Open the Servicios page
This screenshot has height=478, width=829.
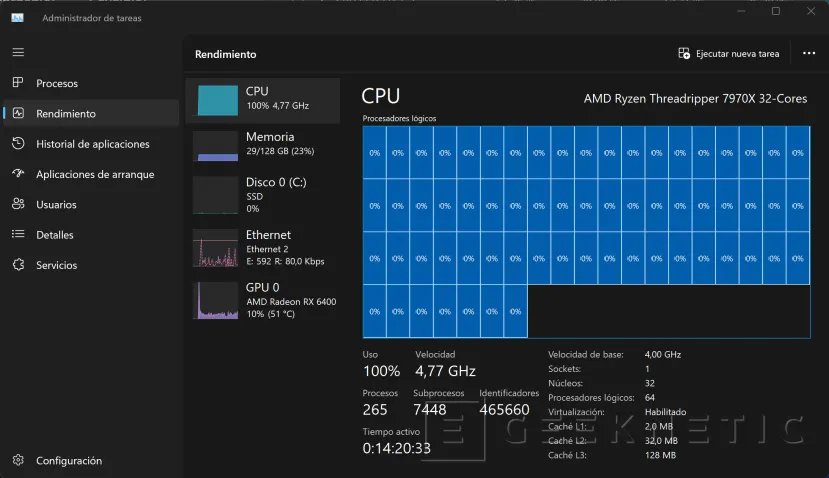coord(91,265)
